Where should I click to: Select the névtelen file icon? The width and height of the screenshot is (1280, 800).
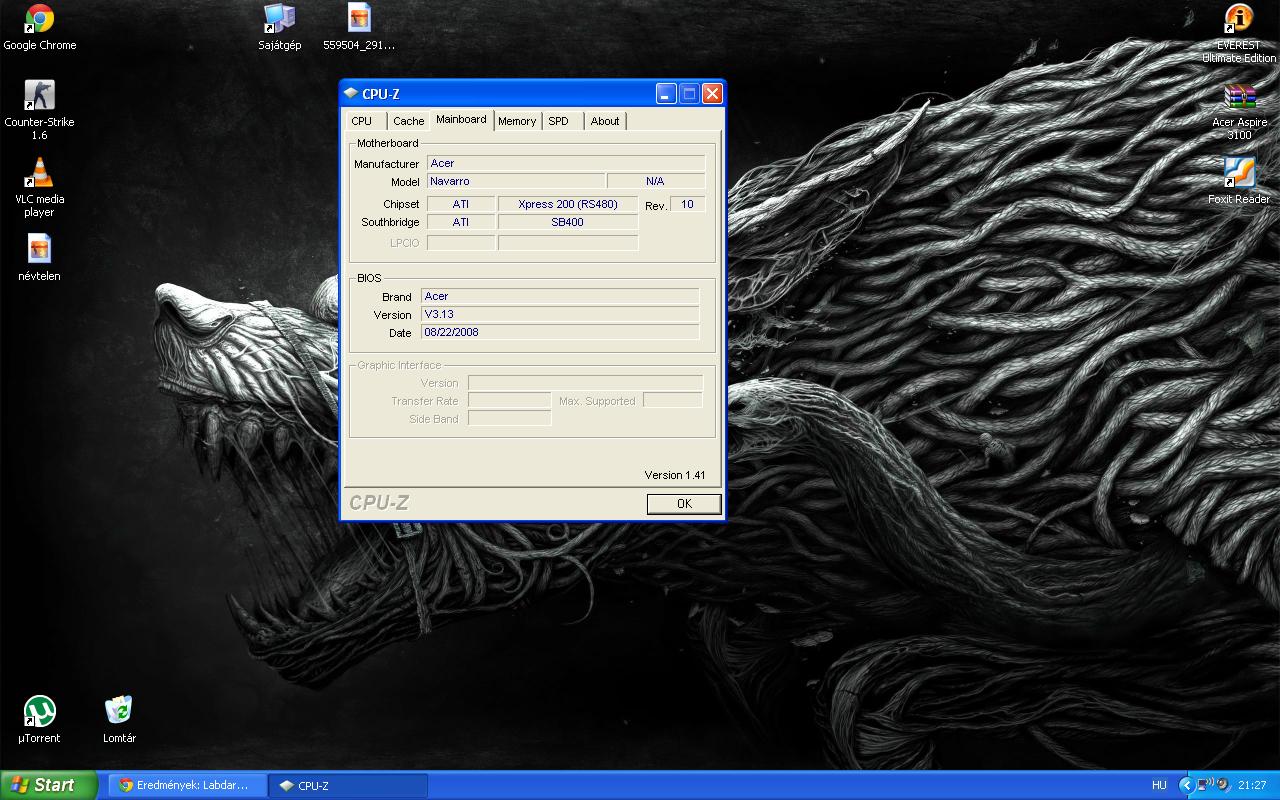click(x=39, y=256)
